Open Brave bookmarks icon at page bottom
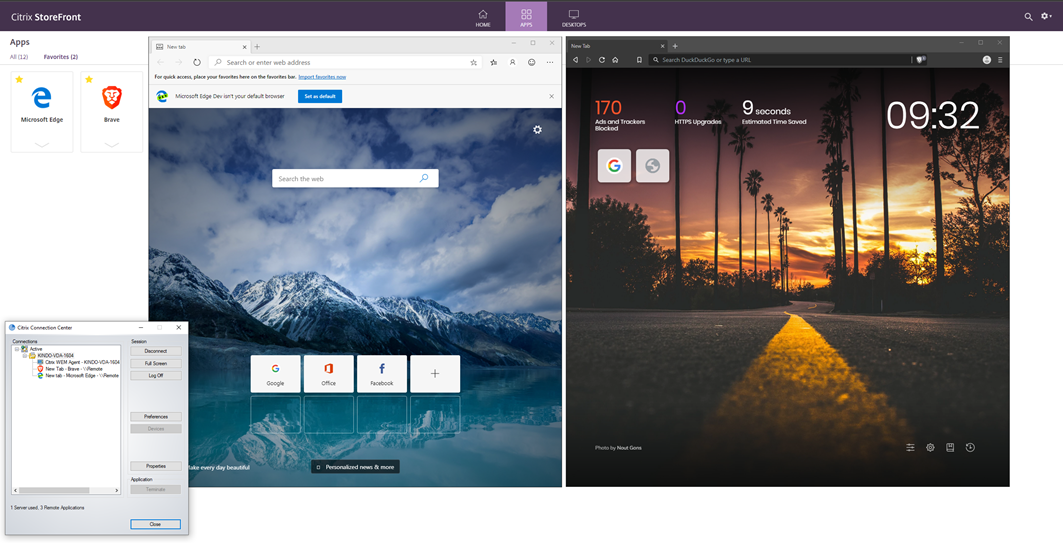1063x543 pixels. [x=950, y=447]
